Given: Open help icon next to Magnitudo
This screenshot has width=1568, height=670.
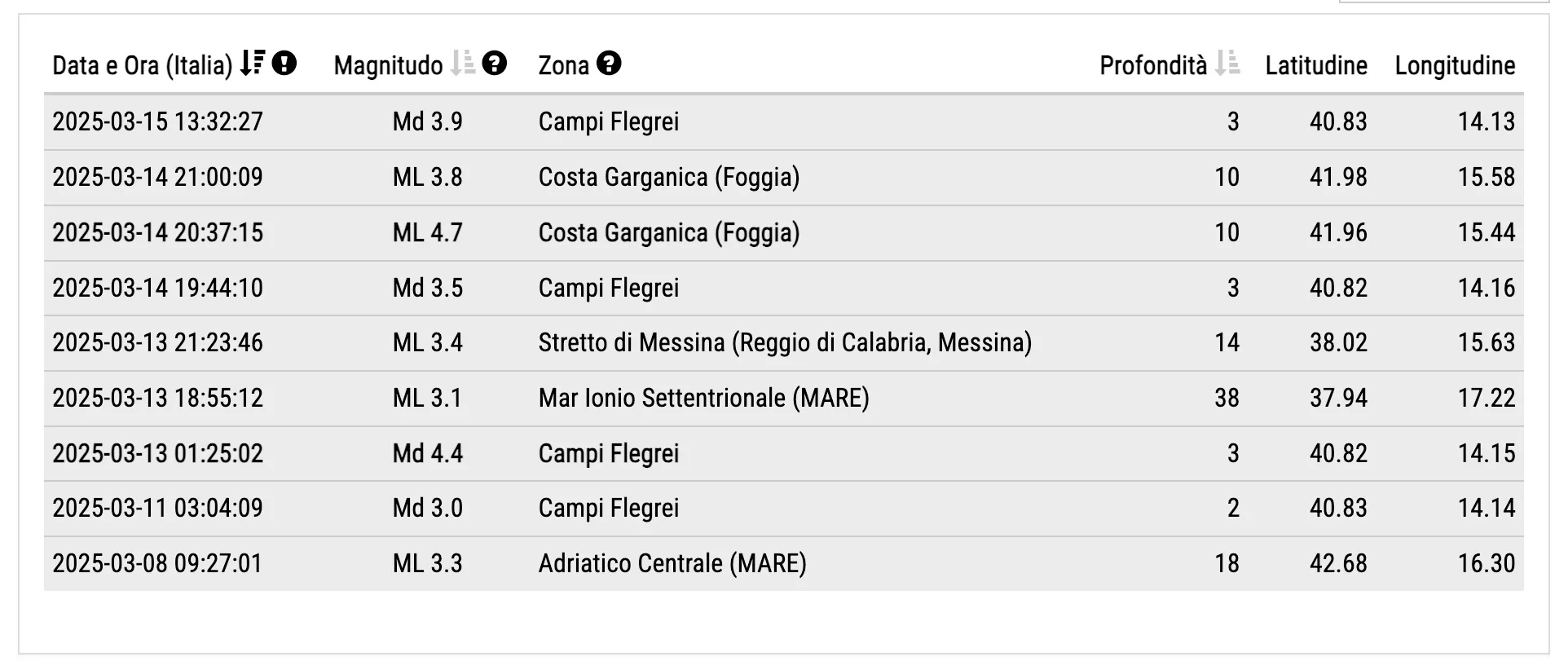Looking at the screenshot, I should point(495,63).
